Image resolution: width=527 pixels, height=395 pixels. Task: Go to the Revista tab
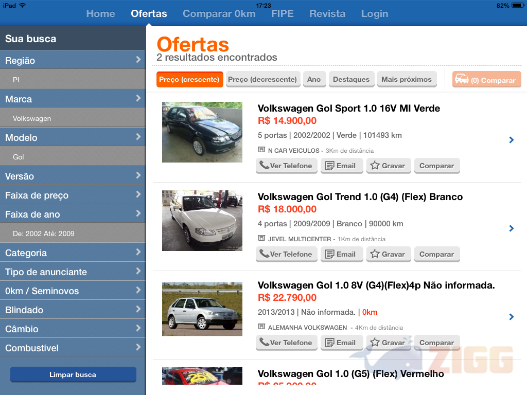(327, 14)
